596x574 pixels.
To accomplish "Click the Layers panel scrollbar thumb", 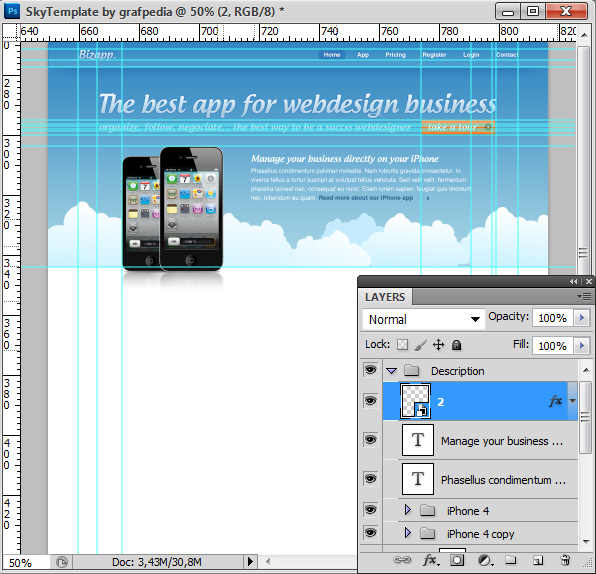I will 585,417.
